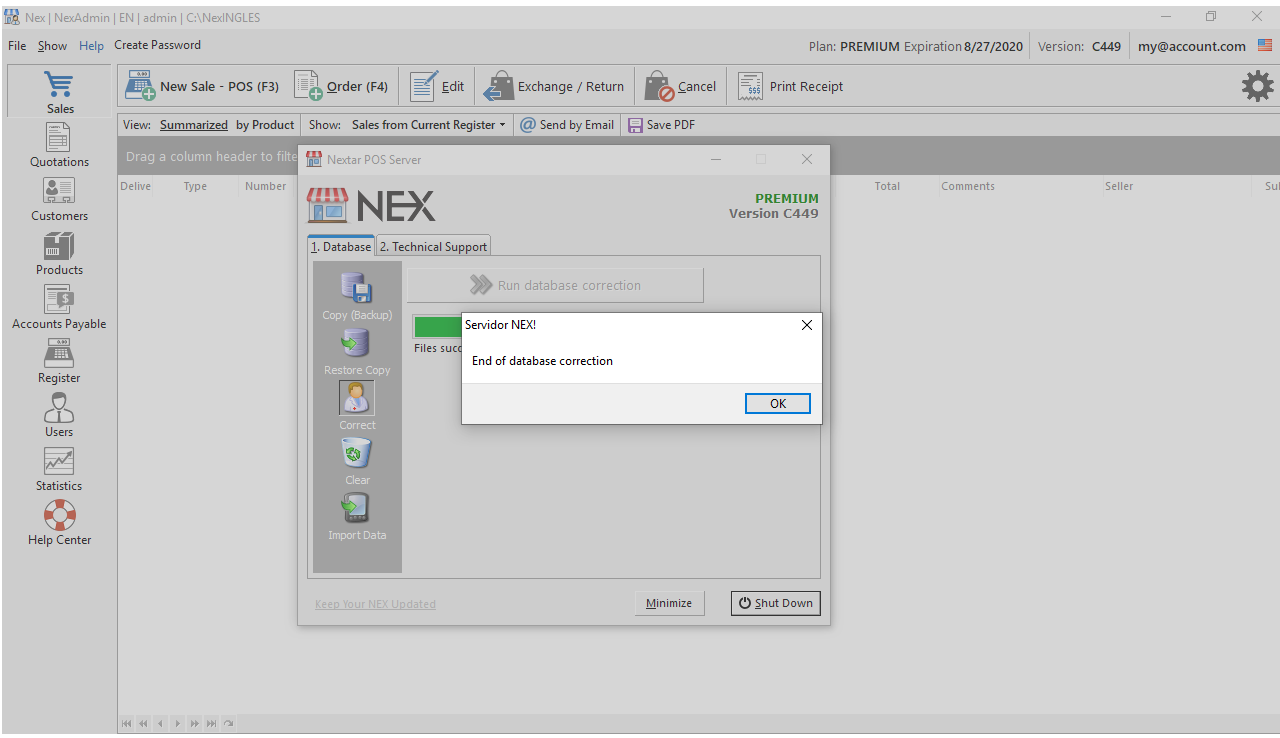Click OK in the Servidor NEX! dialog
The width and height of the screenshot is (1280, 738).
pyautogui.click(x=778, y=403)
